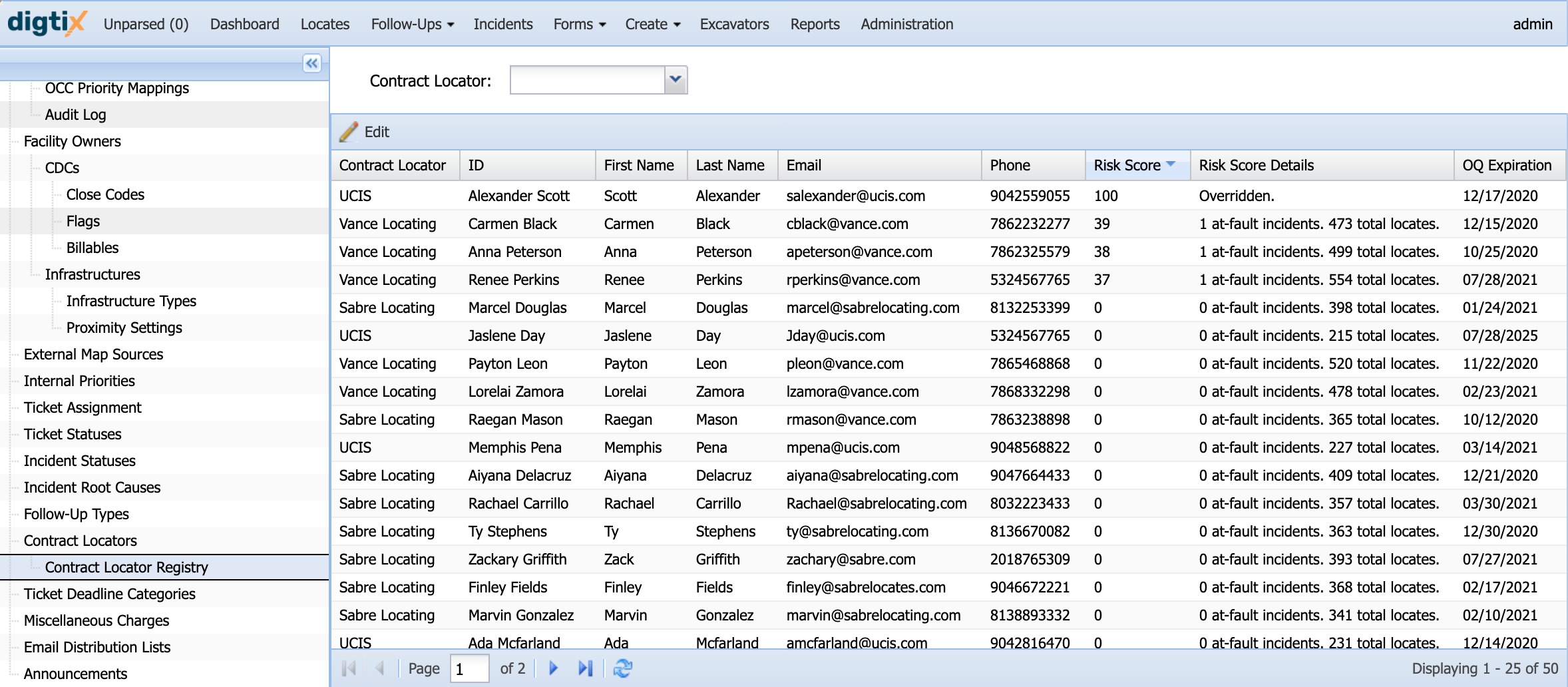Open Ticket Assignment in sidebar
The height and width of the screenshot is (687, 1568).
pos(83,407)
